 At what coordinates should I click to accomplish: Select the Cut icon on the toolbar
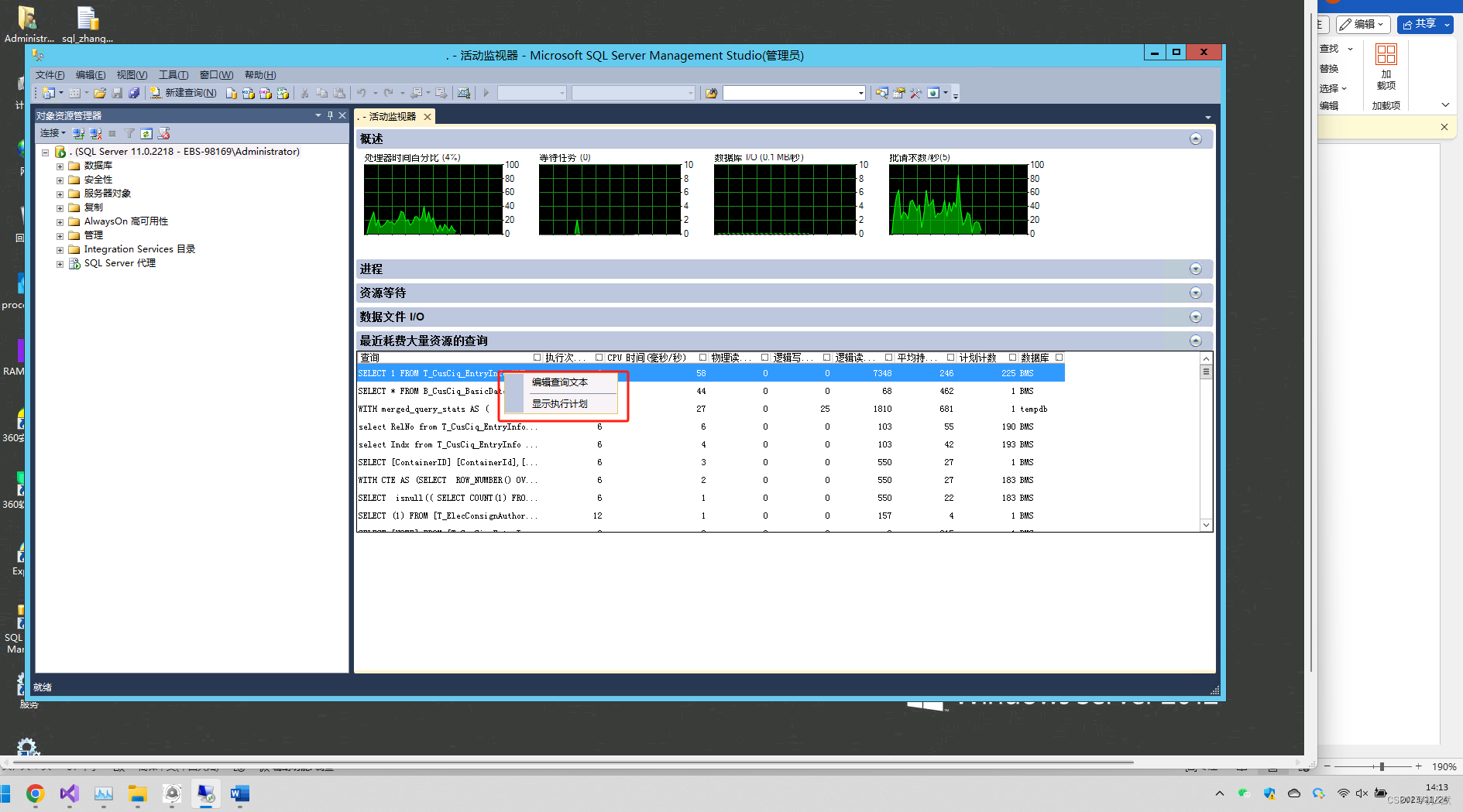(305, 93)
